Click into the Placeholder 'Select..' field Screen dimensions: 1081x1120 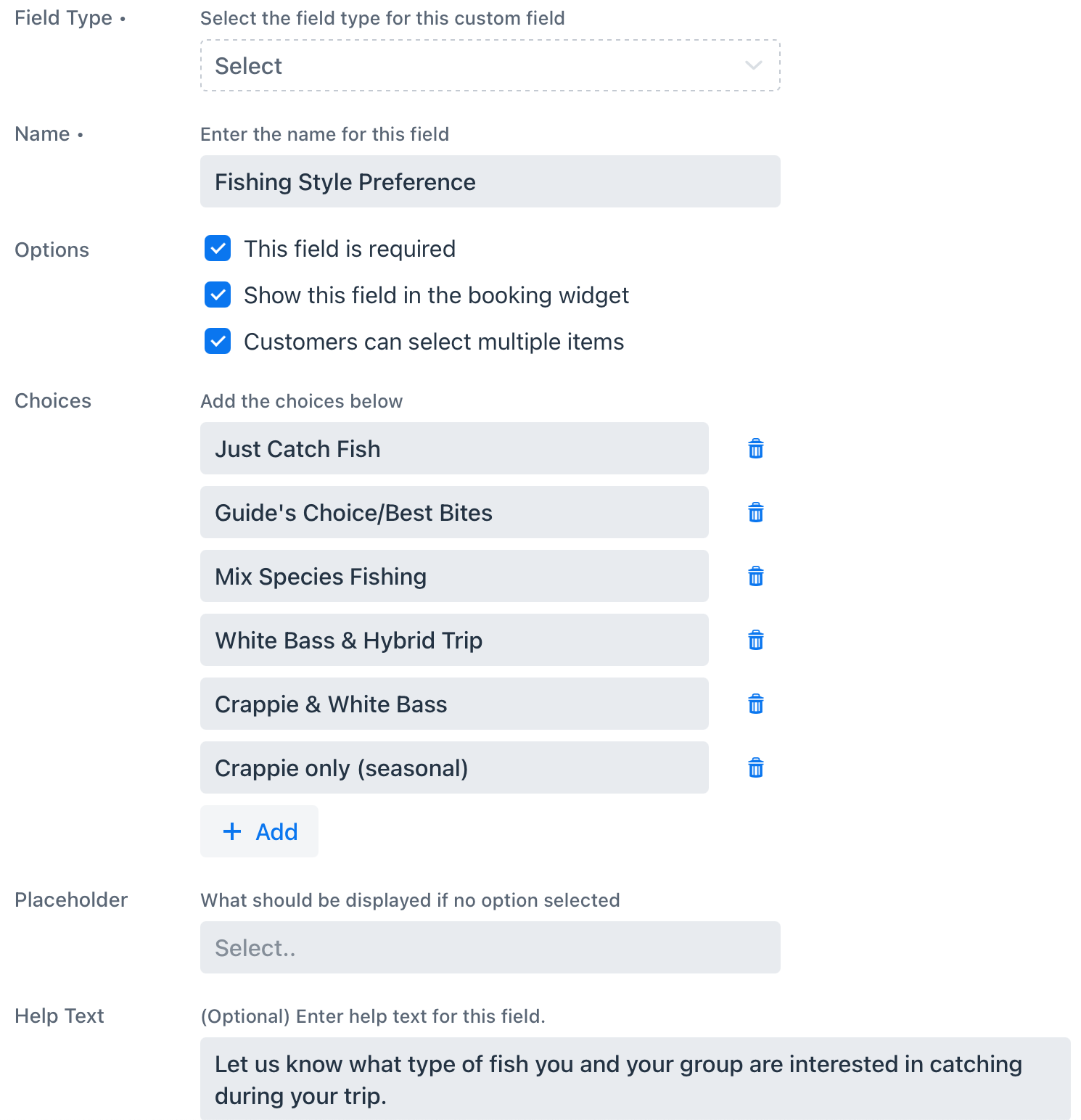490,947
